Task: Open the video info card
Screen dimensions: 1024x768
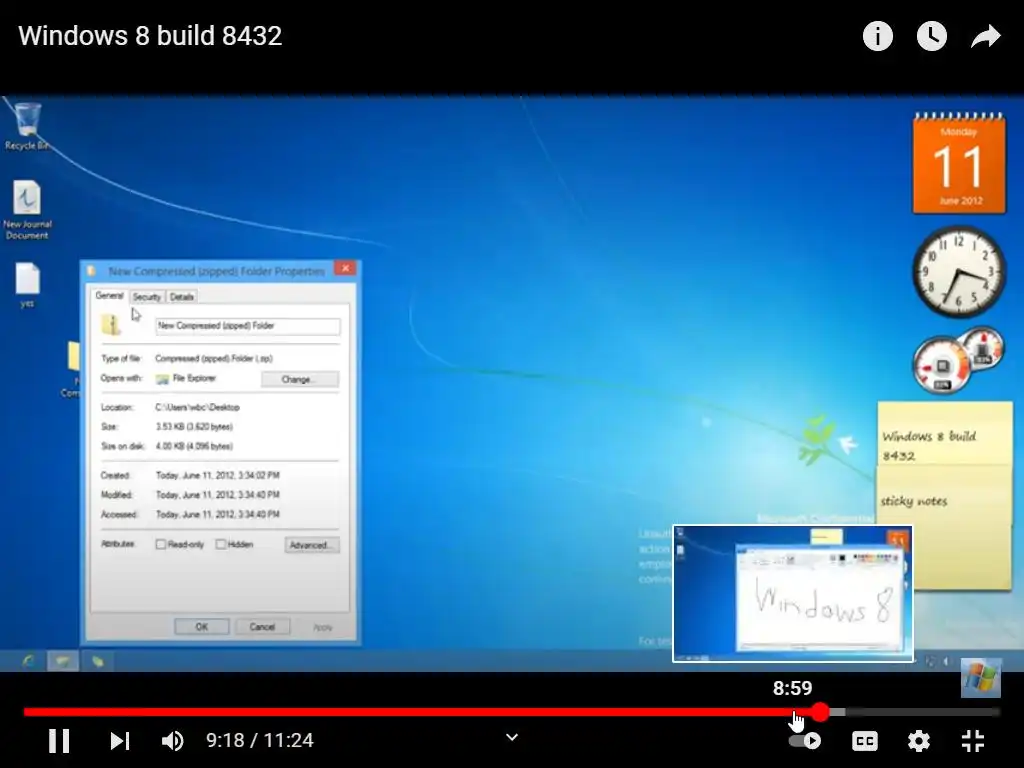Action: point(878,36)
